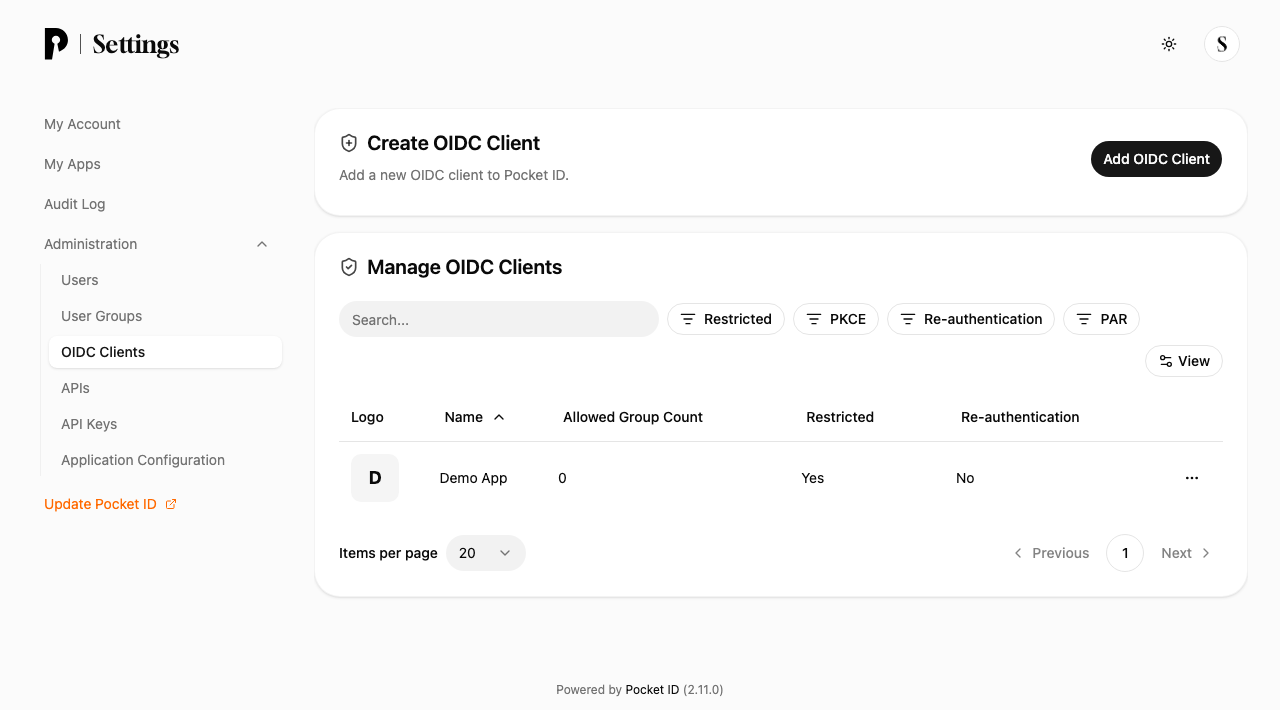Click the shield plus icon next to Create OIDC Client
This screenshot has width=1280, height=720.
point(349,143)
